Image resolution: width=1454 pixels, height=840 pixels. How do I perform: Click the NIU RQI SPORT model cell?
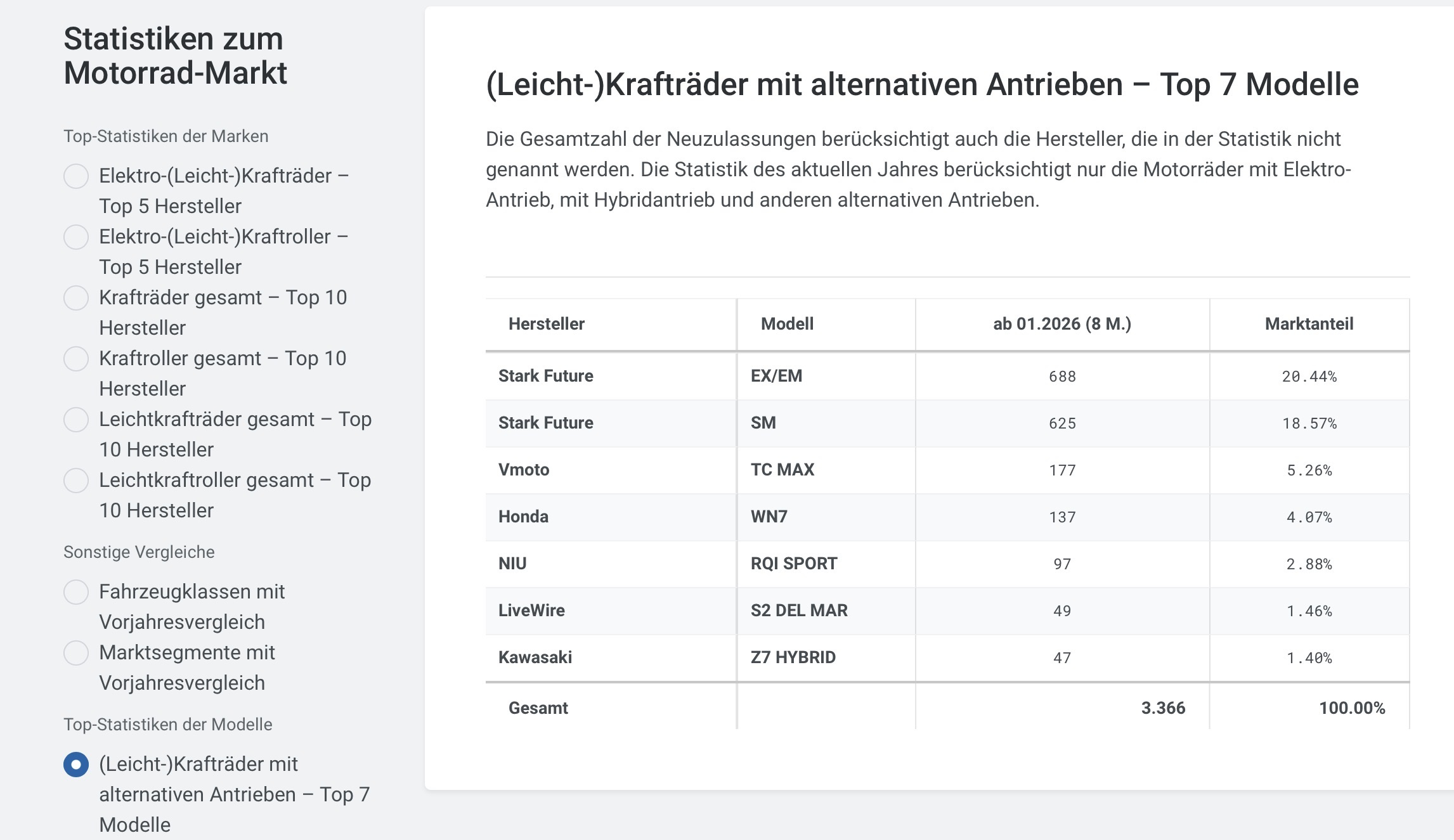pyautogui.click(x=826, y=564)
